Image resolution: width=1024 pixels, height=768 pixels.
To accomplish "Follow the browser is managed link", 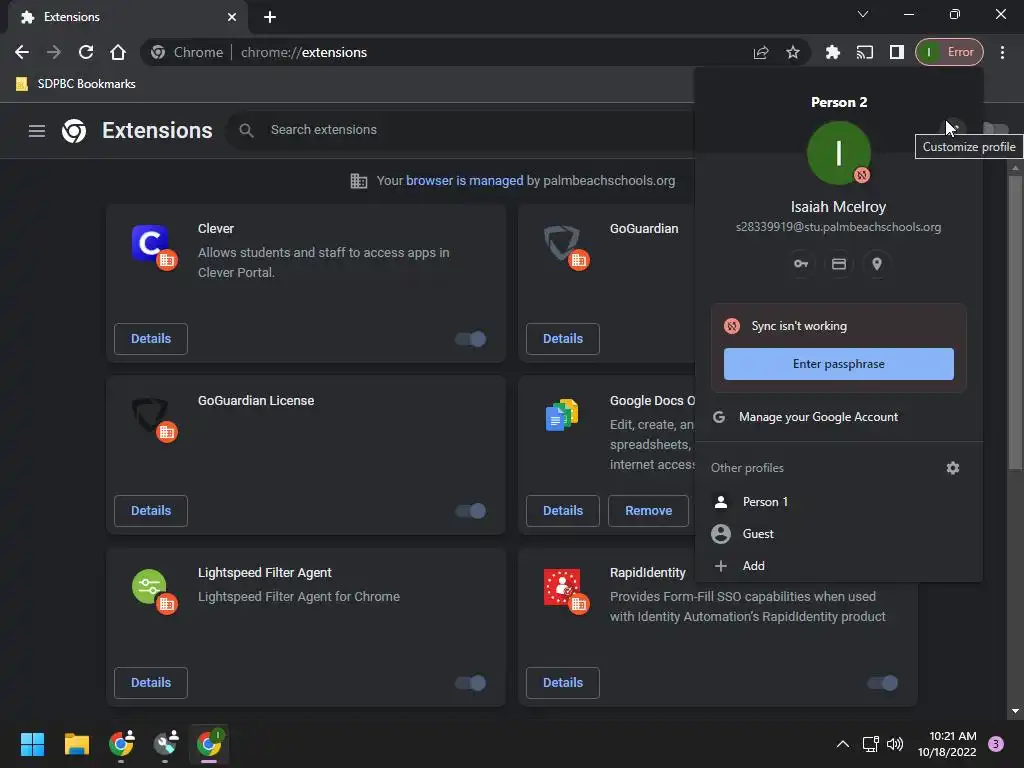I will click(464, 180).
